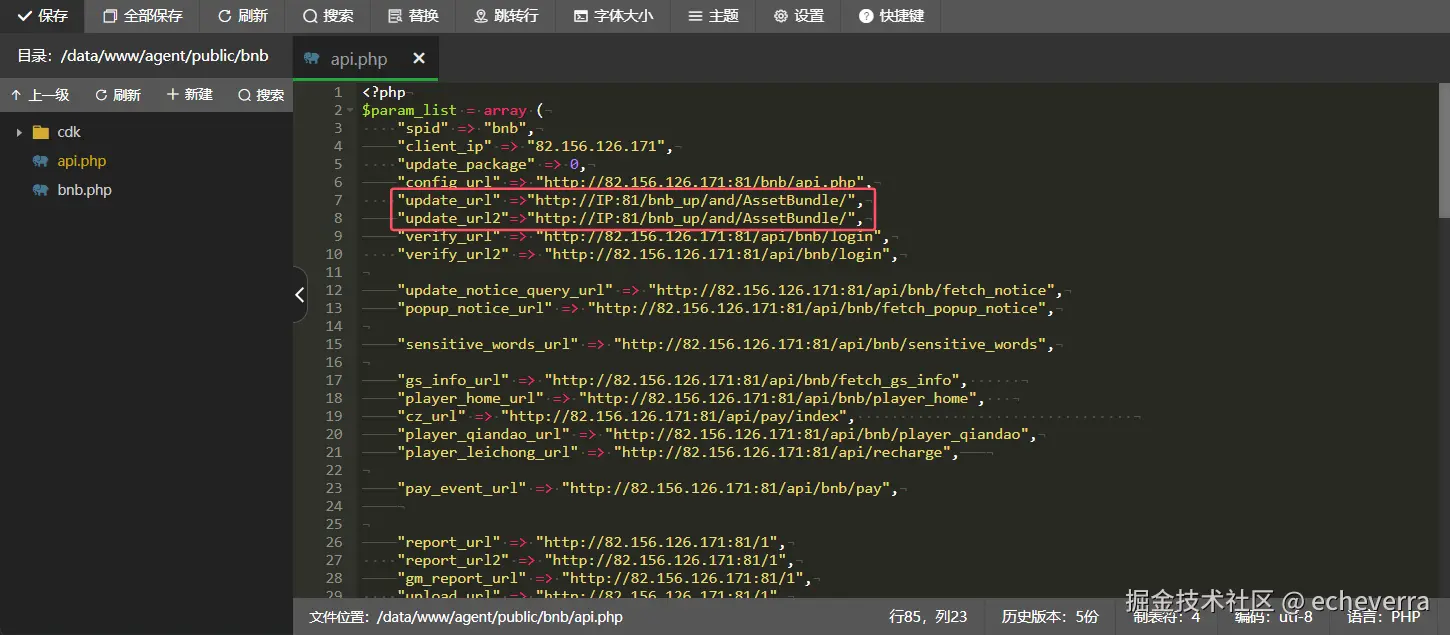Click the 字体大小 icon
This screenshot has width=1450, height=635.
(x=580, y=16)
